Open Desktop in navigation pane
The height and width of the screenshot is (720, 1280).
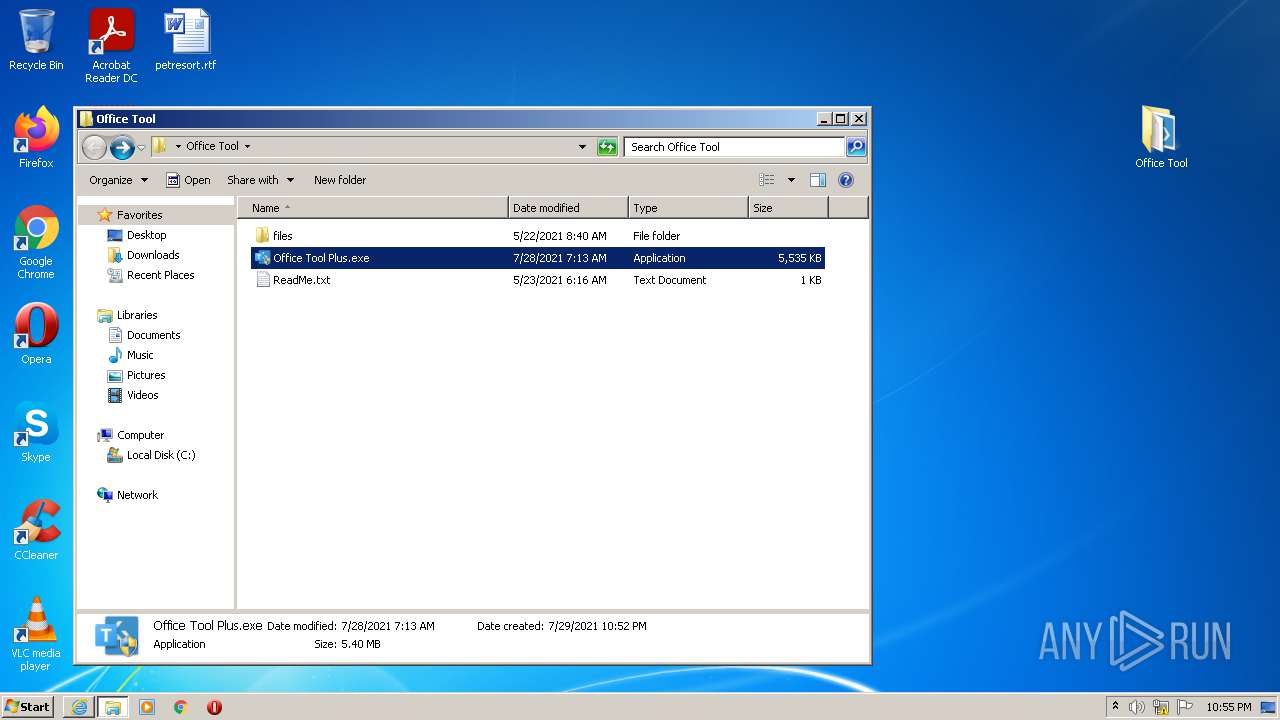click(x=146, y=235)
